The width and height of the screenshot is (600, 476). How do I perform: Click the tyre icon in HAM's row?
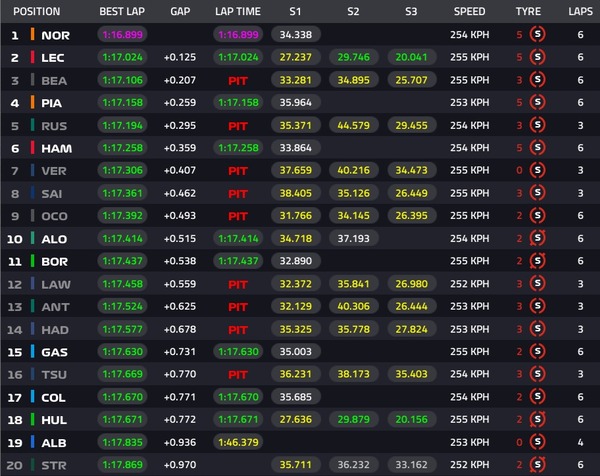coord(538,147)
